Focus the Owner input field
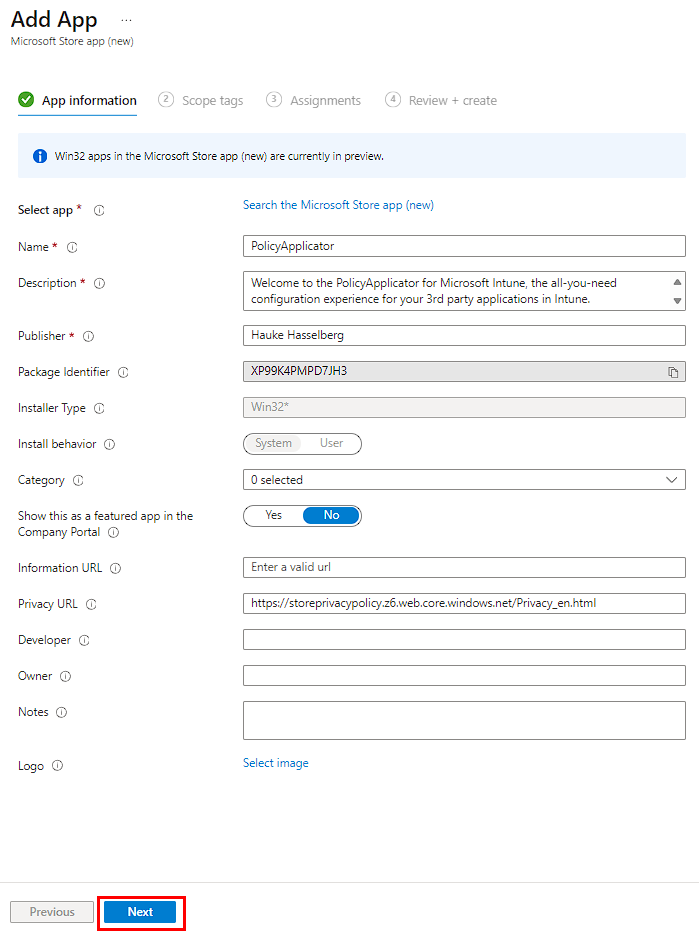Screen dimensions: 699x934 point(464,675)
